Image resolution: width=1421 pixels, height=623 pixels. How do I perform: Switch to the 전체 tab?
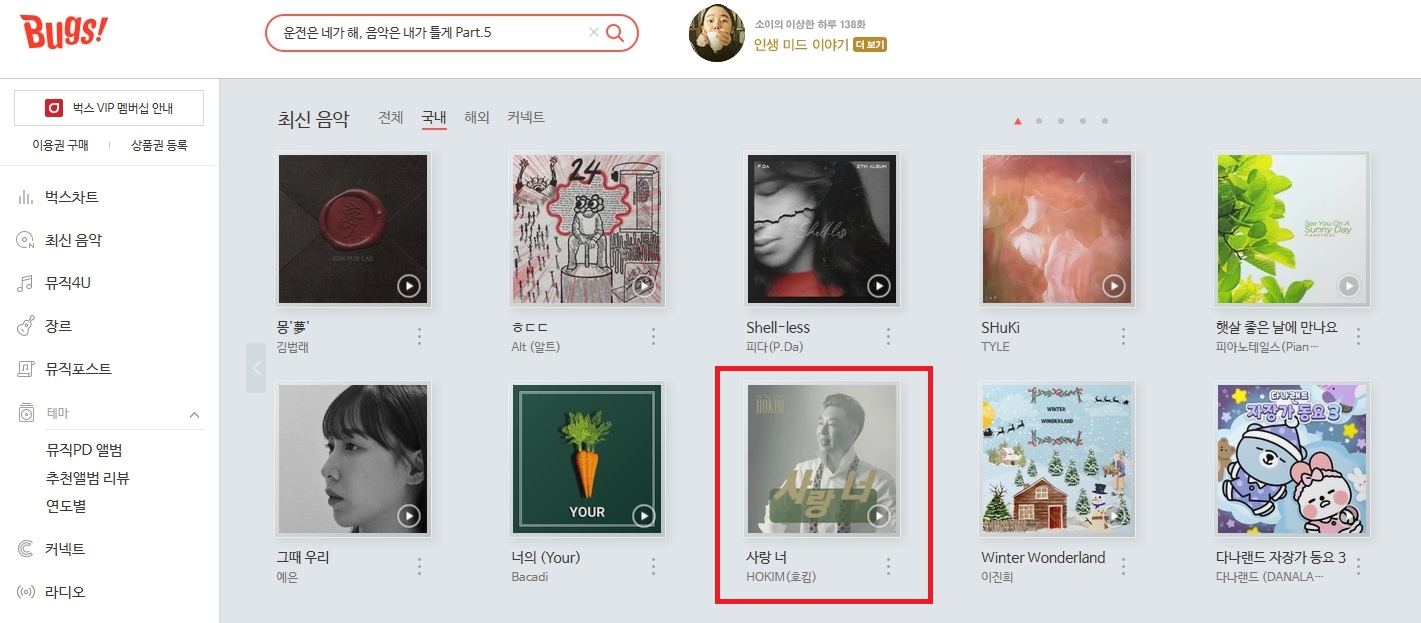tap(391, 117)
